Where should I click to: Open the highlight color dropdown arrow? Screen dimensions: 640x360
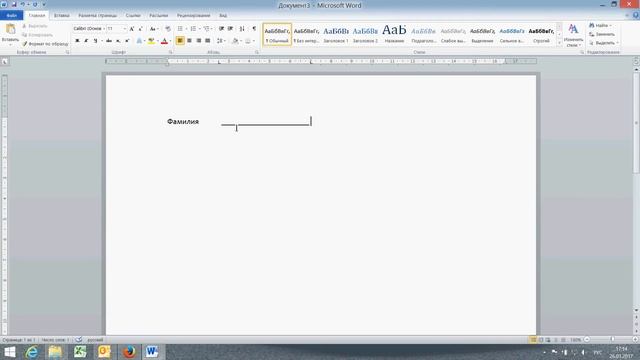click(158, 41)
